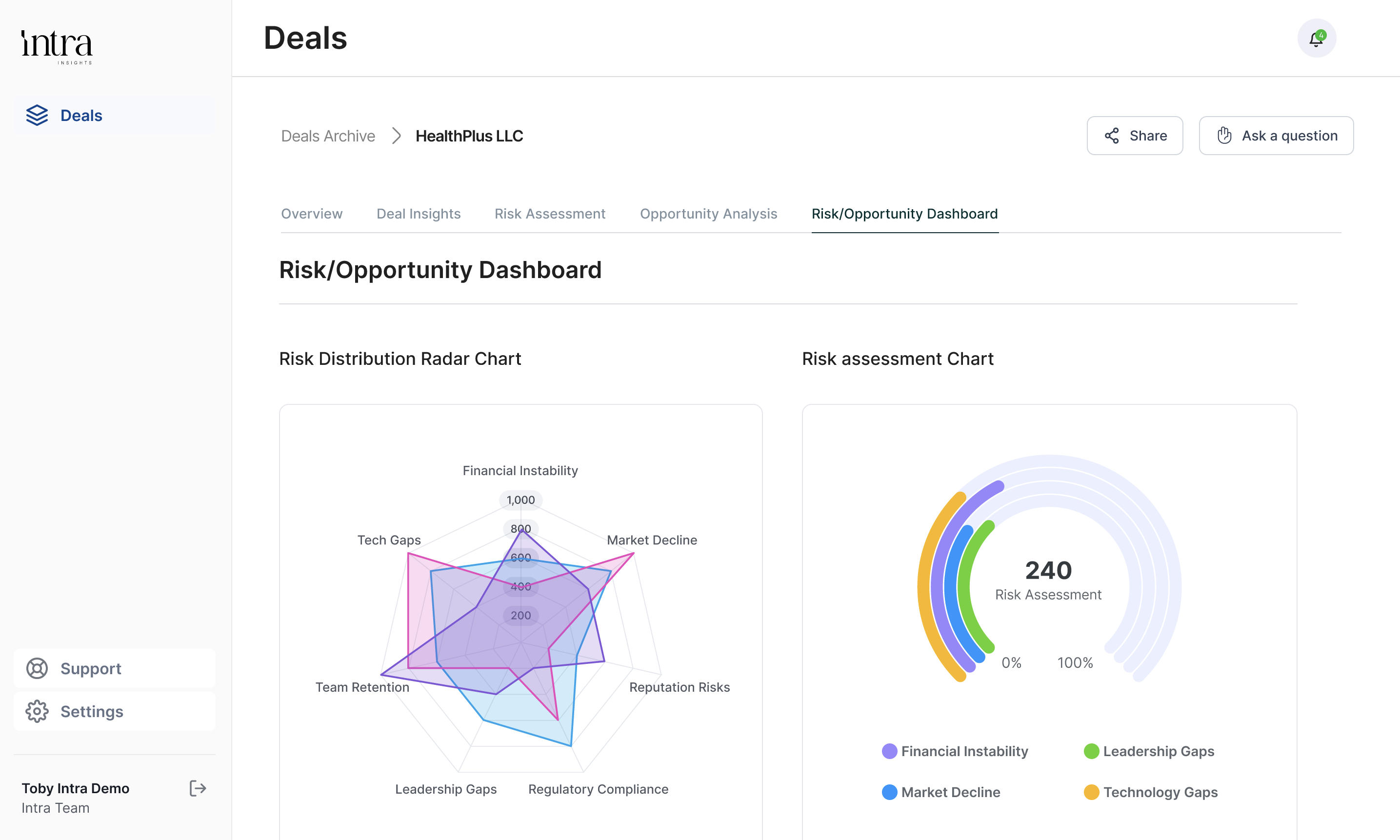The width and height of the screenshot is (1400, 840).
Task: Toggle Market Decline legend series
Action: coord(950,792)
